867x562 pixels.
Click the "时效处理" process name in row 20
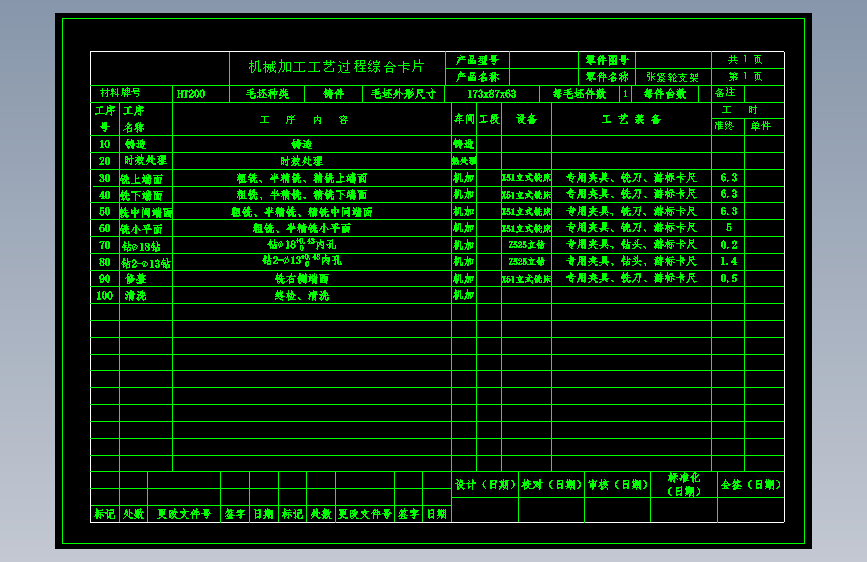(145, 160)
